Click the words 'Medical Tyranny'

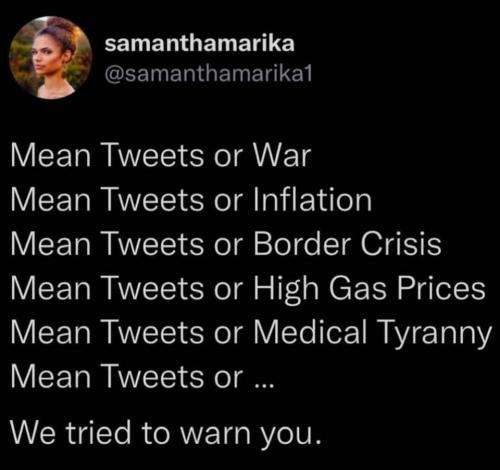373,334
